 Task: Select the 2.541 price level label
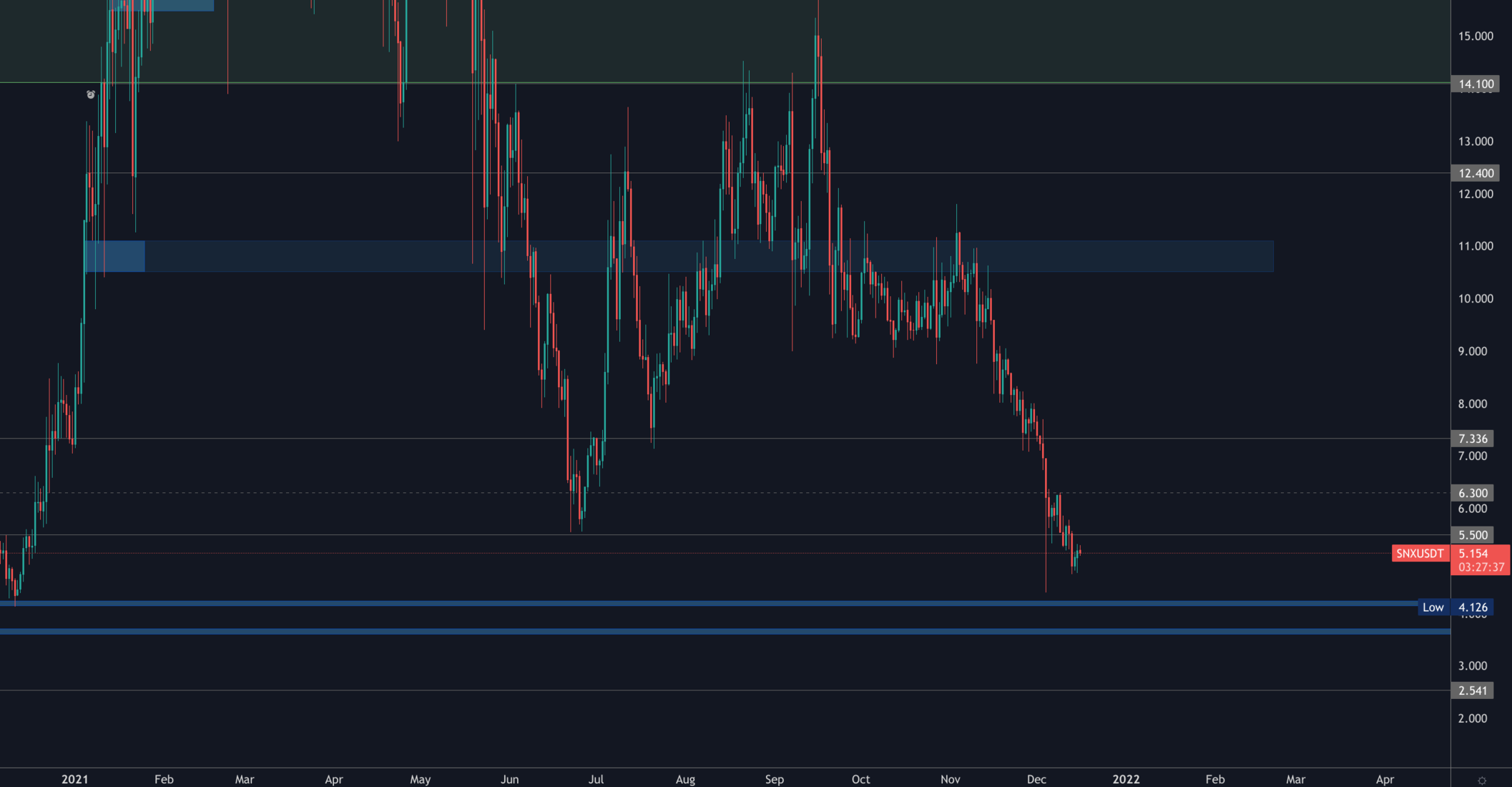[1473, 690]
